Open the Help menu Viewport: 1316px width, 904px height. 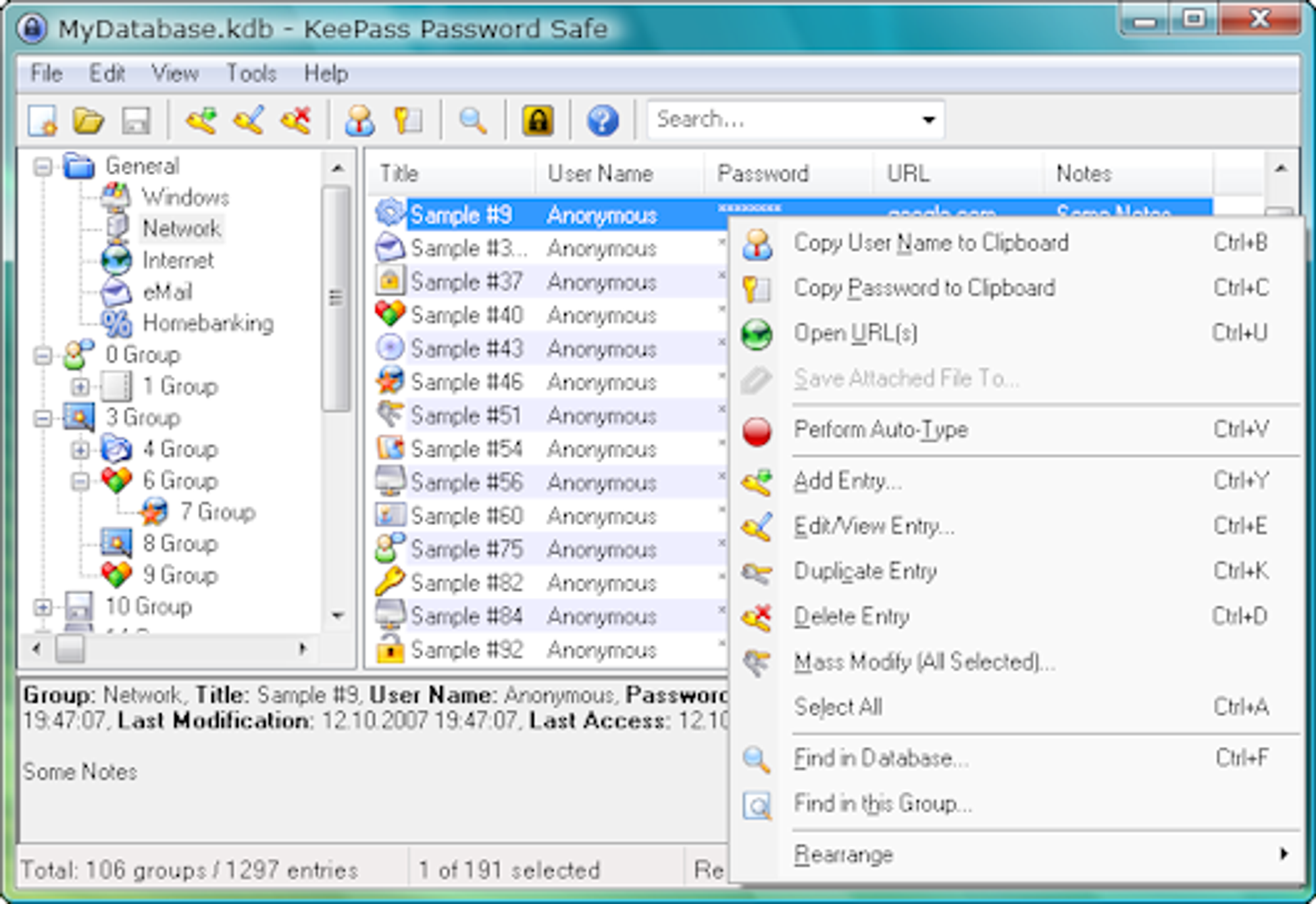pyautogui.click(x=326, y=73)
